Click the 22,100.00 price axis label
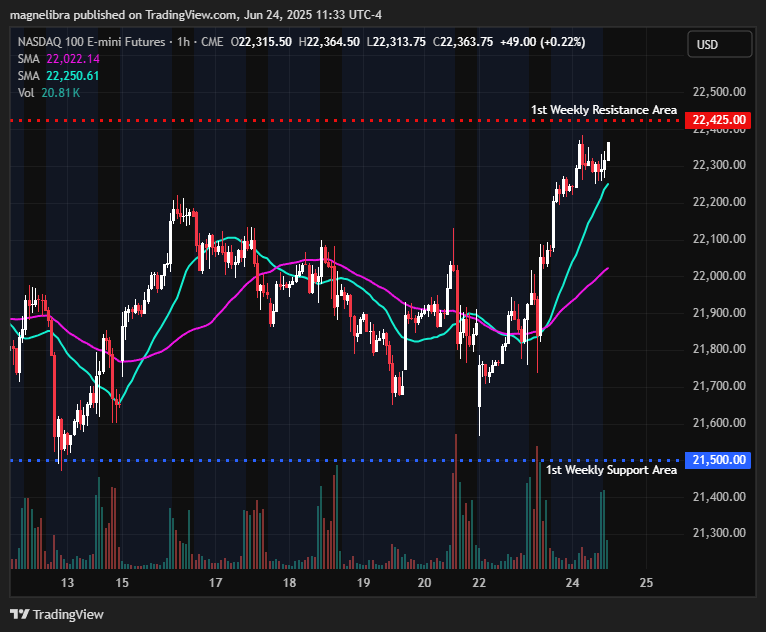 pyautogui.click(x=719, y=239)
